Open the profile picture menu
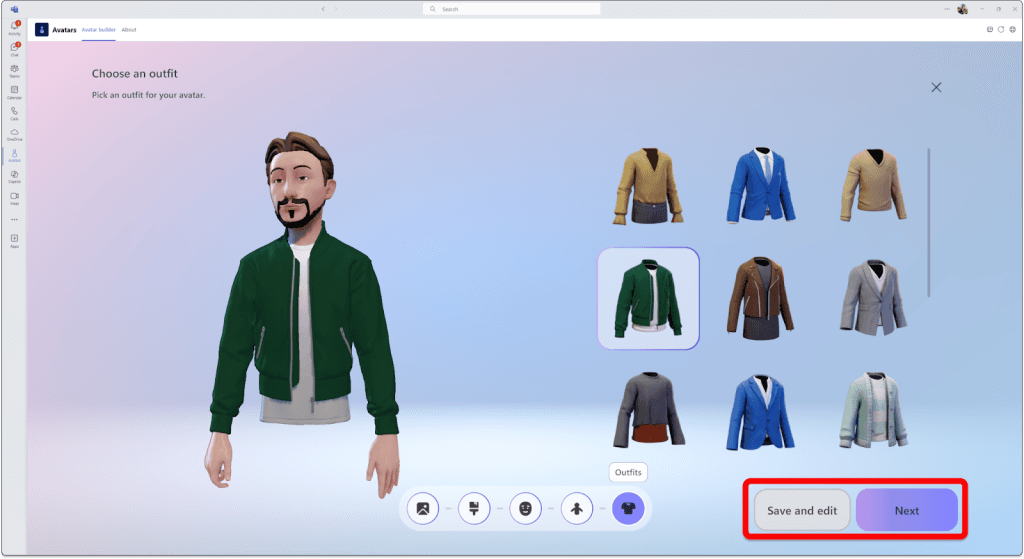This screenshot has height=559, width=1024. point(963,9)
